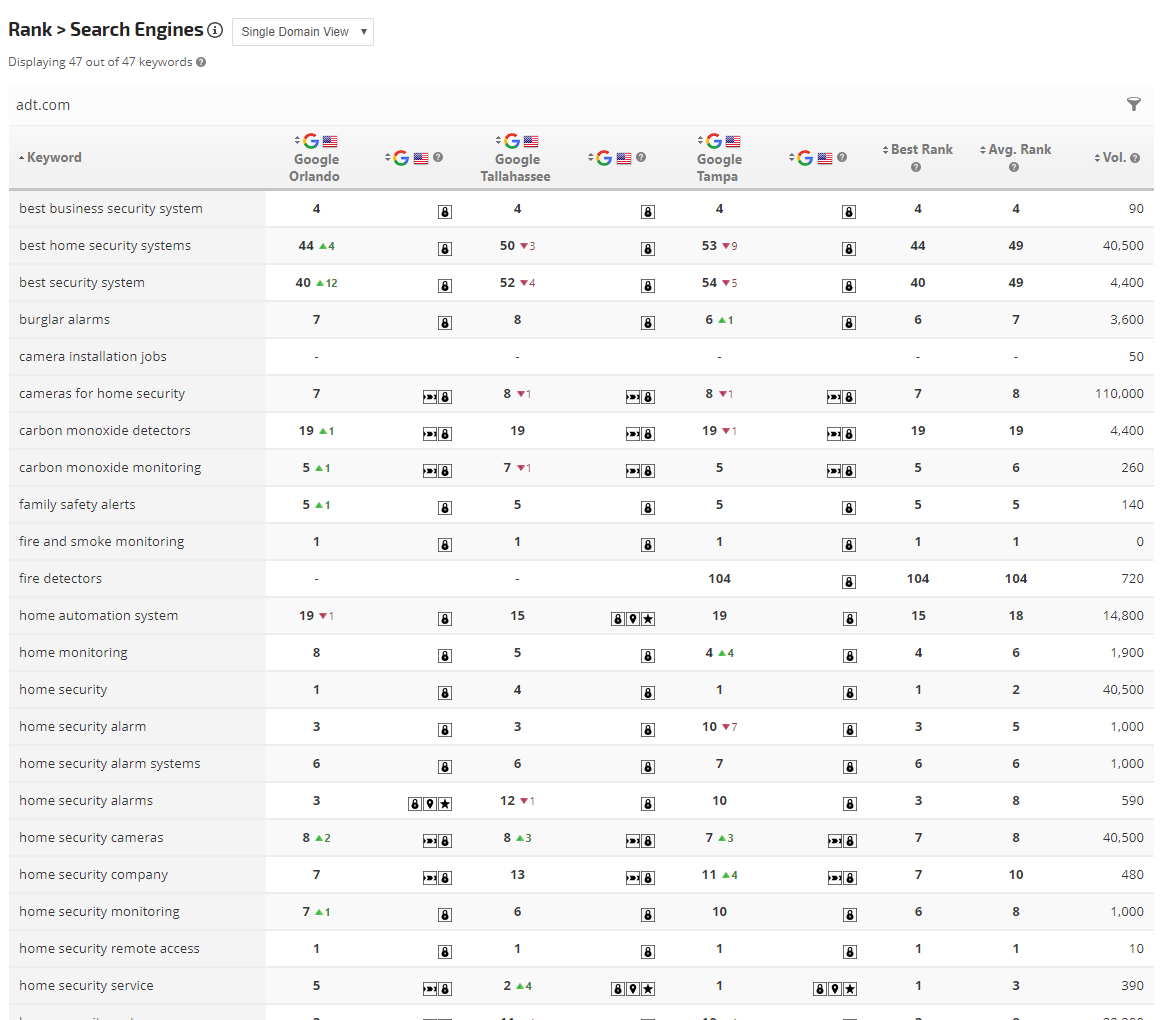The image size is (1164, 1020).
Task: Click star SERP icon in home automation system row
Action: 648,619
